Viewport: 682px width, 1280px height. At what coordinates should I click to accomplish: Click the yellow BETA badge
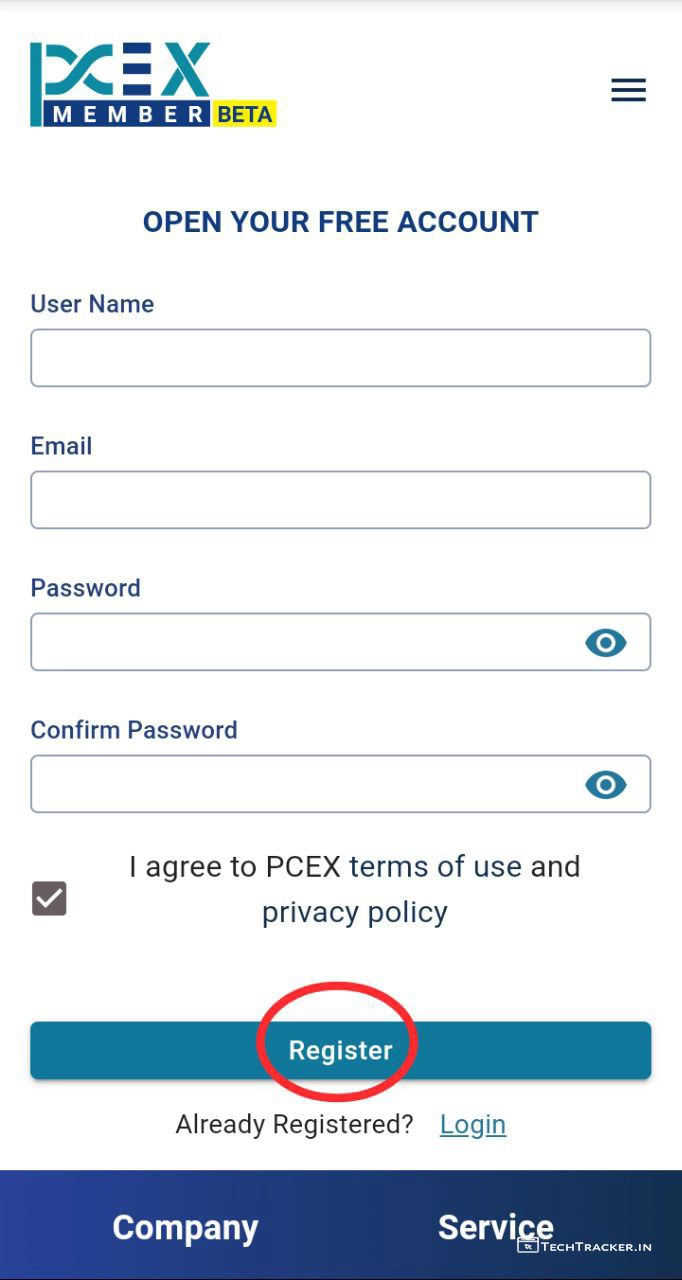coord(244,114)
